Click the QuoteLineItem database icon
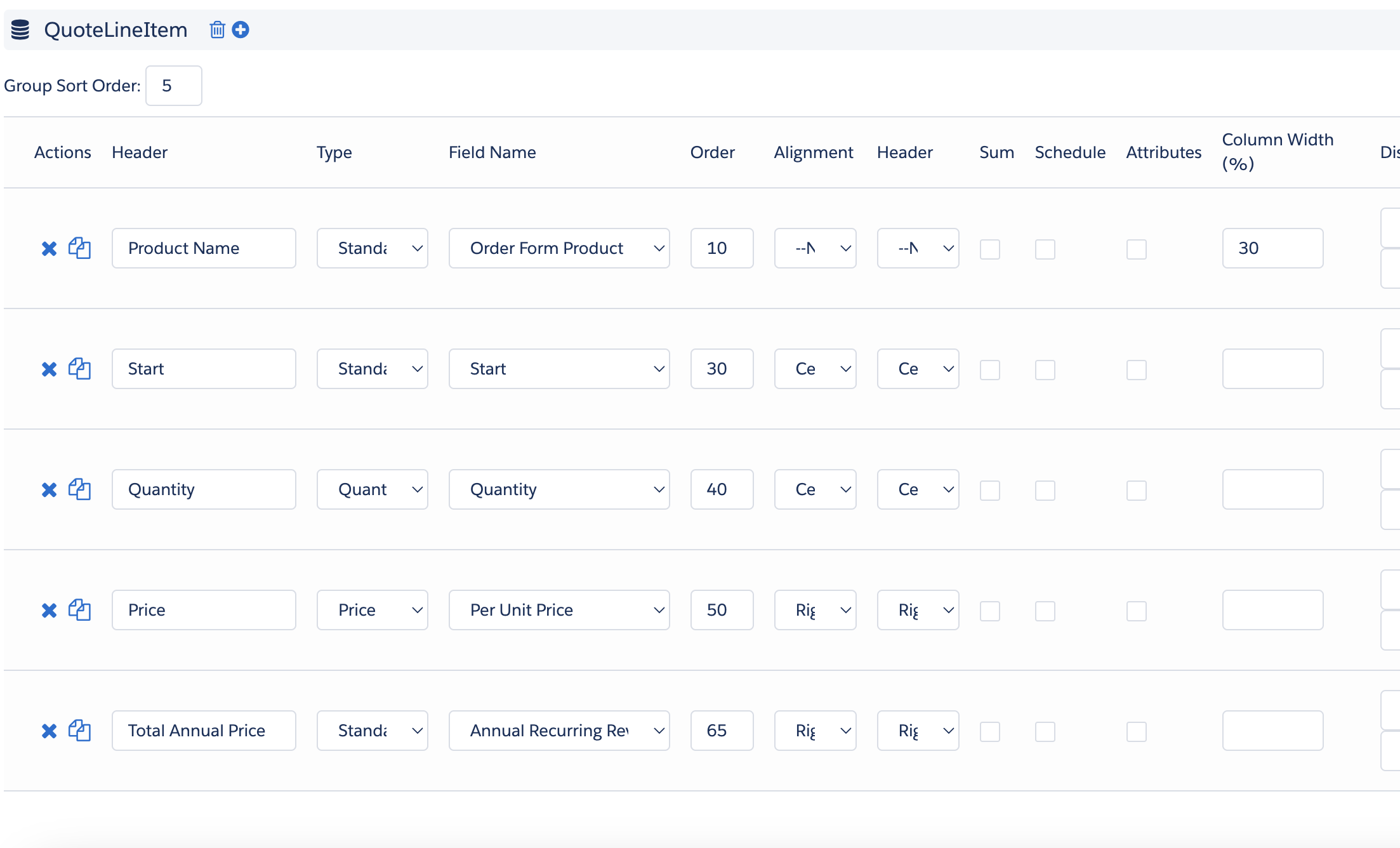Viewport: 1400px width, 848px height. pos(20,30)
